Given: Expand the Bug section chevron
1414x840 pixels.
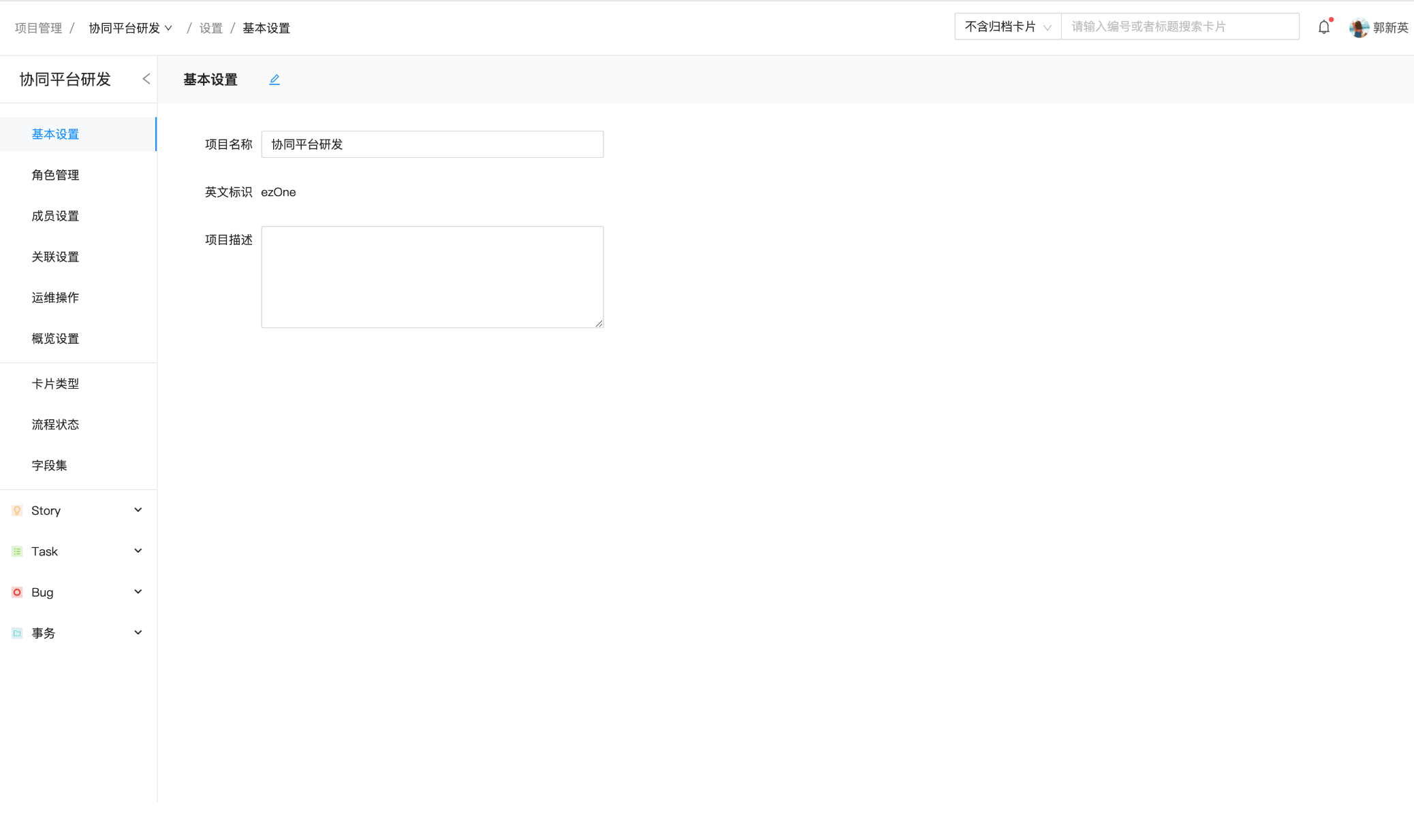Looking at the screenshot, I should click(138, 592).
